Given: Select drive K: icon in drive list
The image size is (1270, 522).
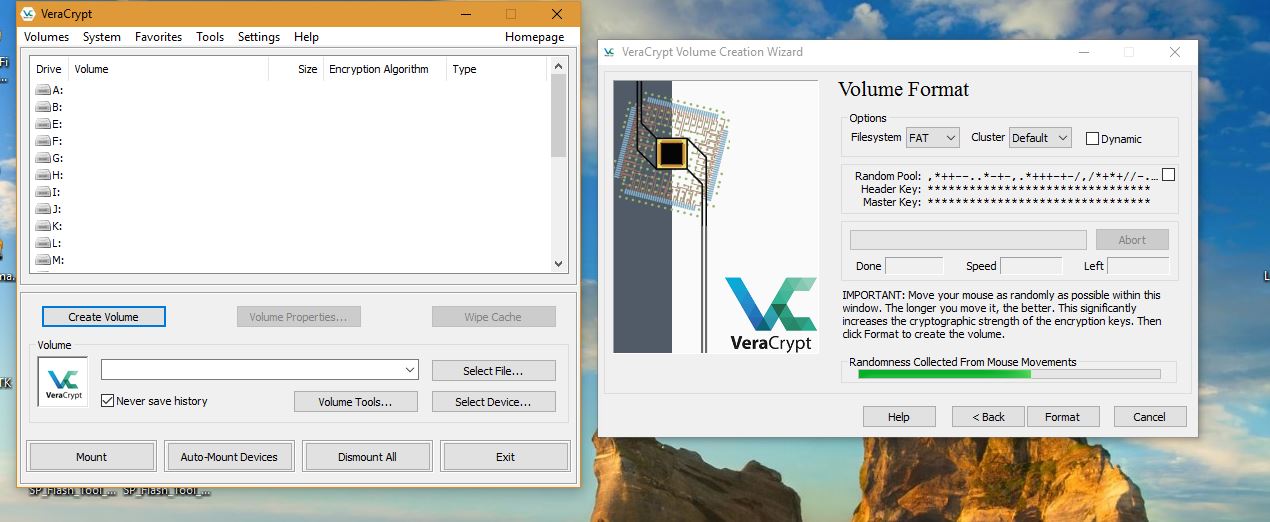Looking at the screenshot, I should coord(43,226).
